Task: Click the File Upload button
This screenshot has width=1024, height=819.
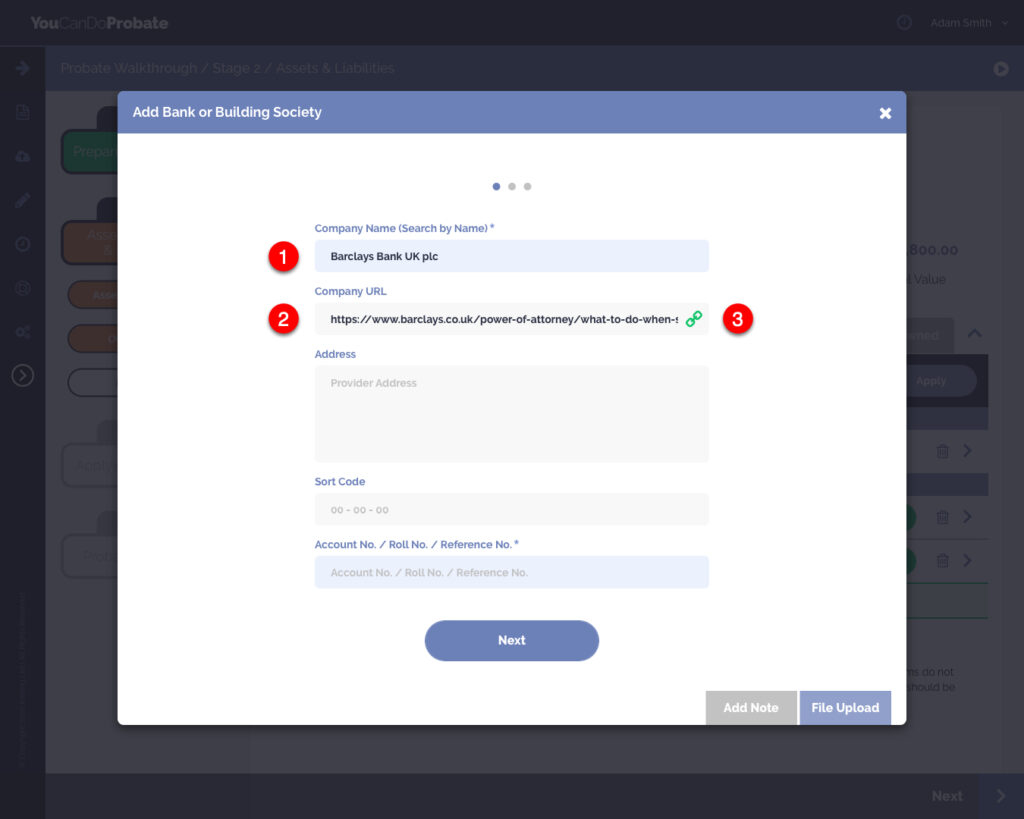Action: point(845,707)
